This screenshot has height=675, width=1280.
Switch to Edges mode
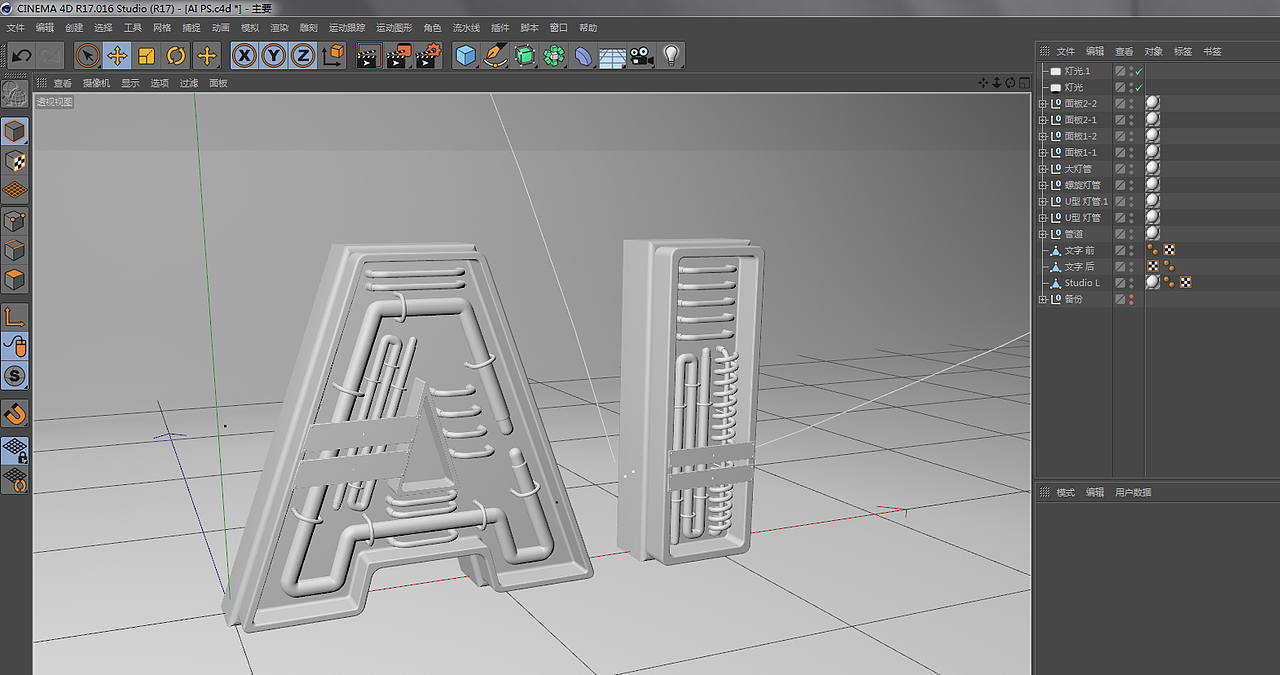pyautogui.click(x=15, y=250)
